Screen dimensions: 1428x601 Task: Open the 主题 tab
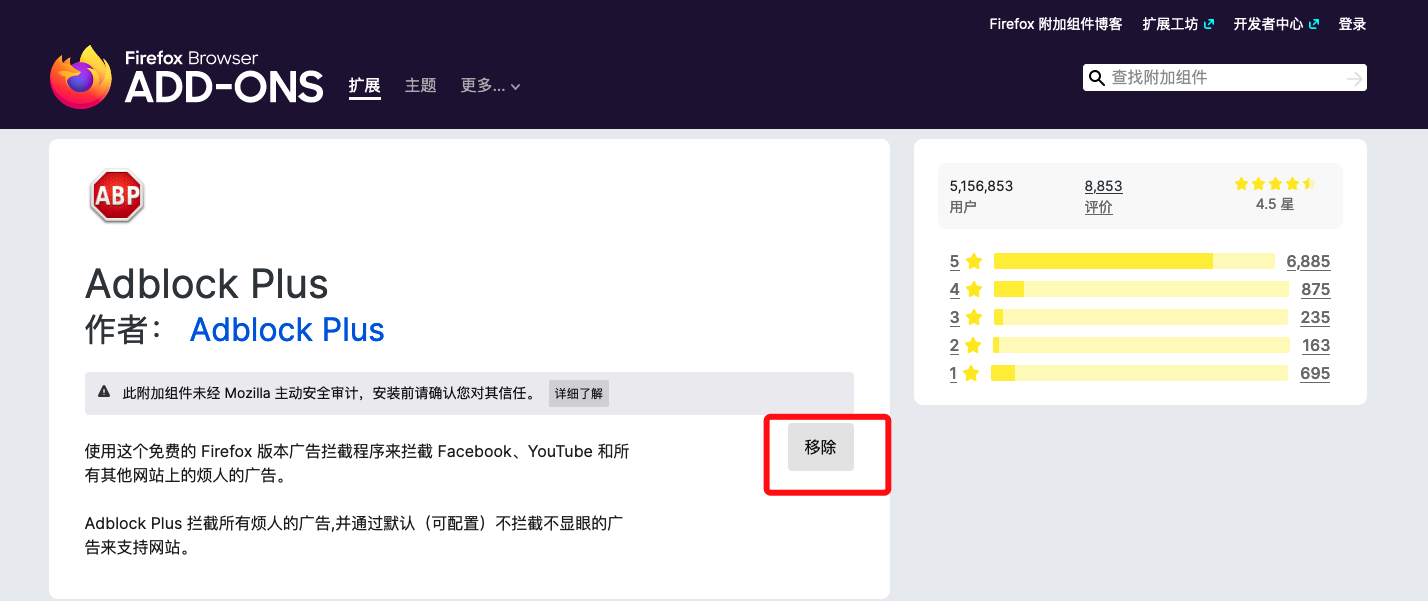pos(420,86)
